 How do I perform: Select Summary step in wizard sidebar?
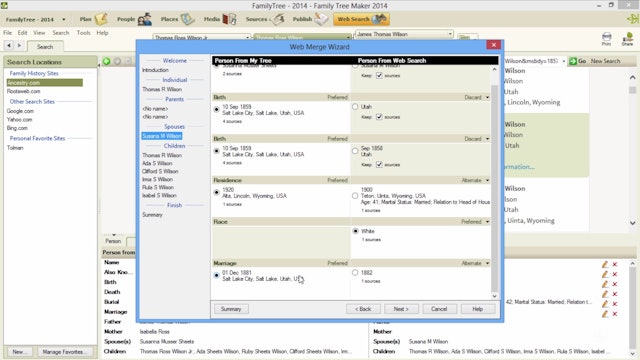[152, 215]
